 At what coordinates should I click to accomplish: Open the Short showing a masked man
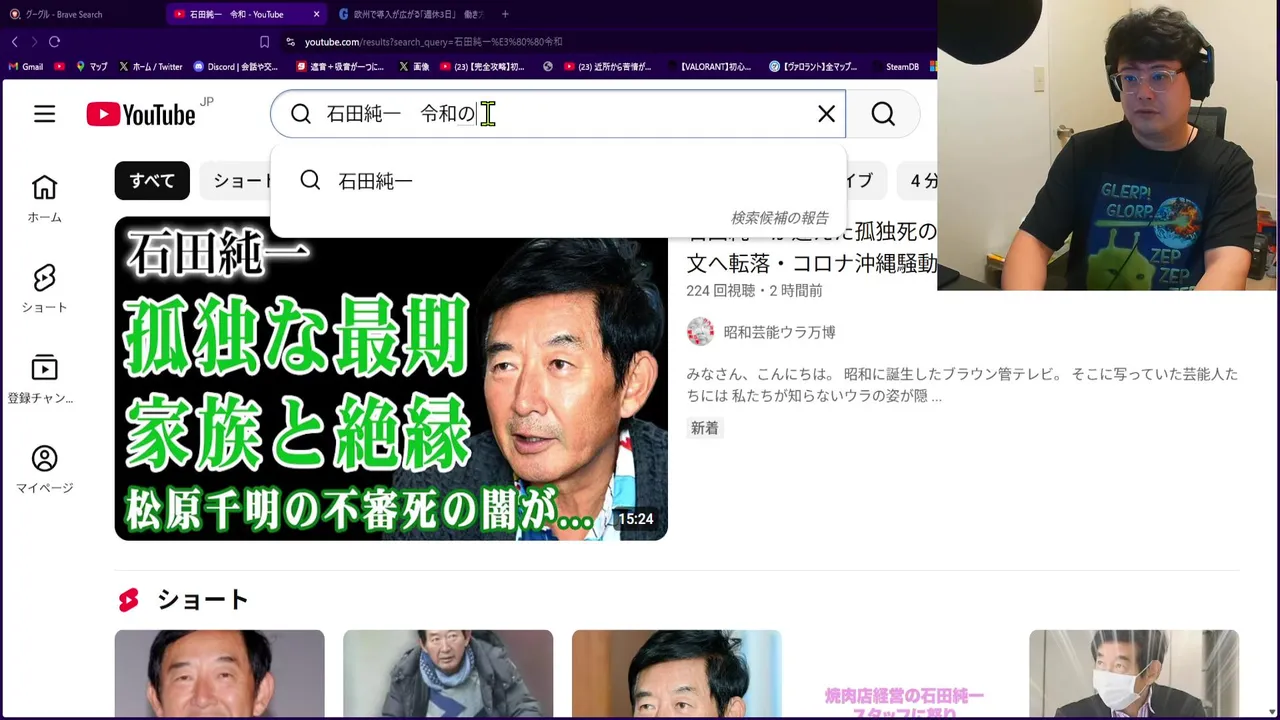pyautogui.click(x=1134, y=675)
